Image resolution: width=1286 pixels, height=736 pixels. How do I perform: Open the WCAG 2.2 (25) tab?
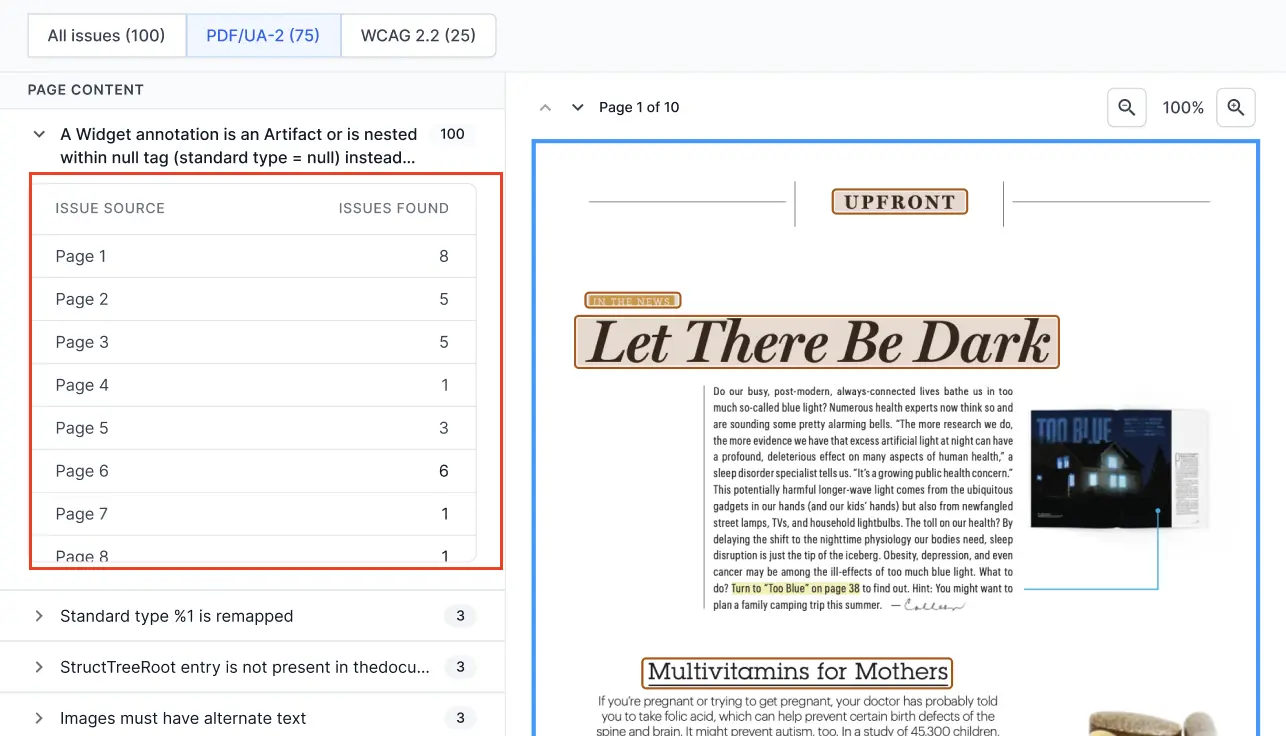(418, 36)
